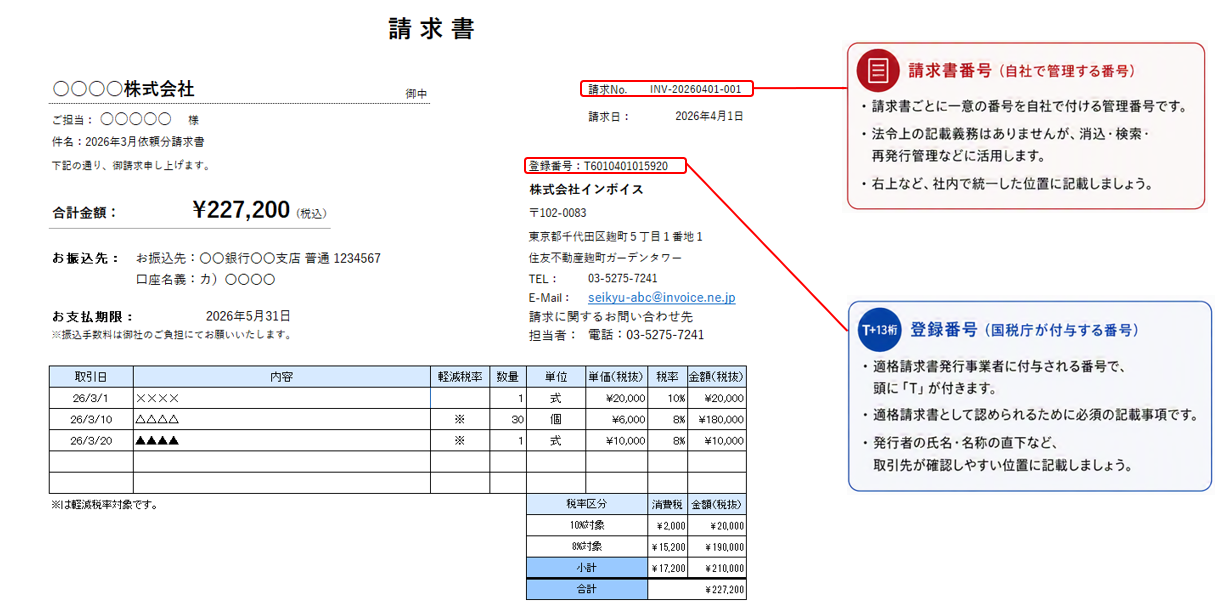This screenshot has width=1225, height=611.
Task: Select the 26/3/10 date cell
Action: coord(90,419)
